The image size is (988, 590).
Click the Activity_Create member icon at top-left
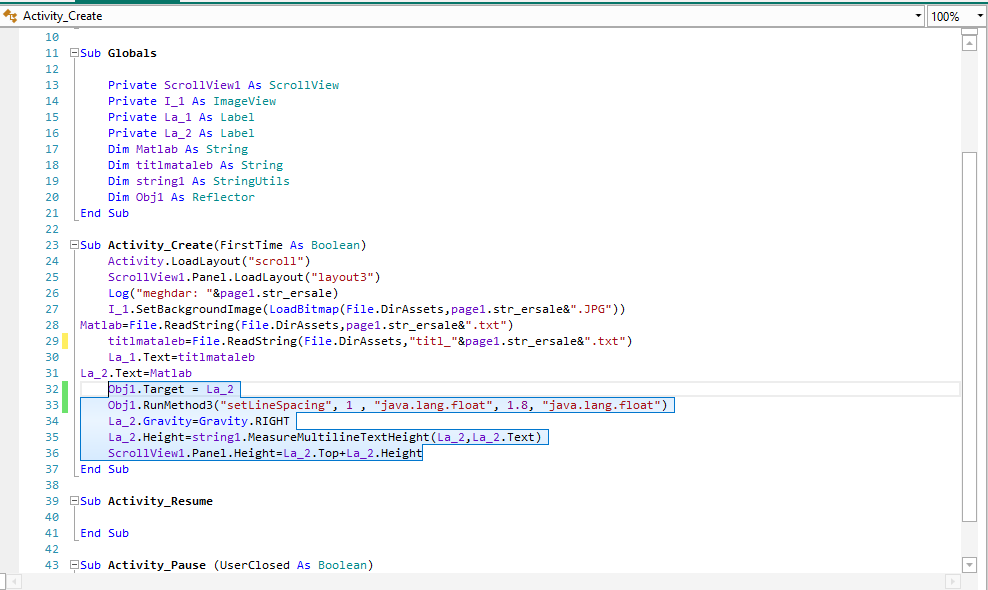pos(11,16)
